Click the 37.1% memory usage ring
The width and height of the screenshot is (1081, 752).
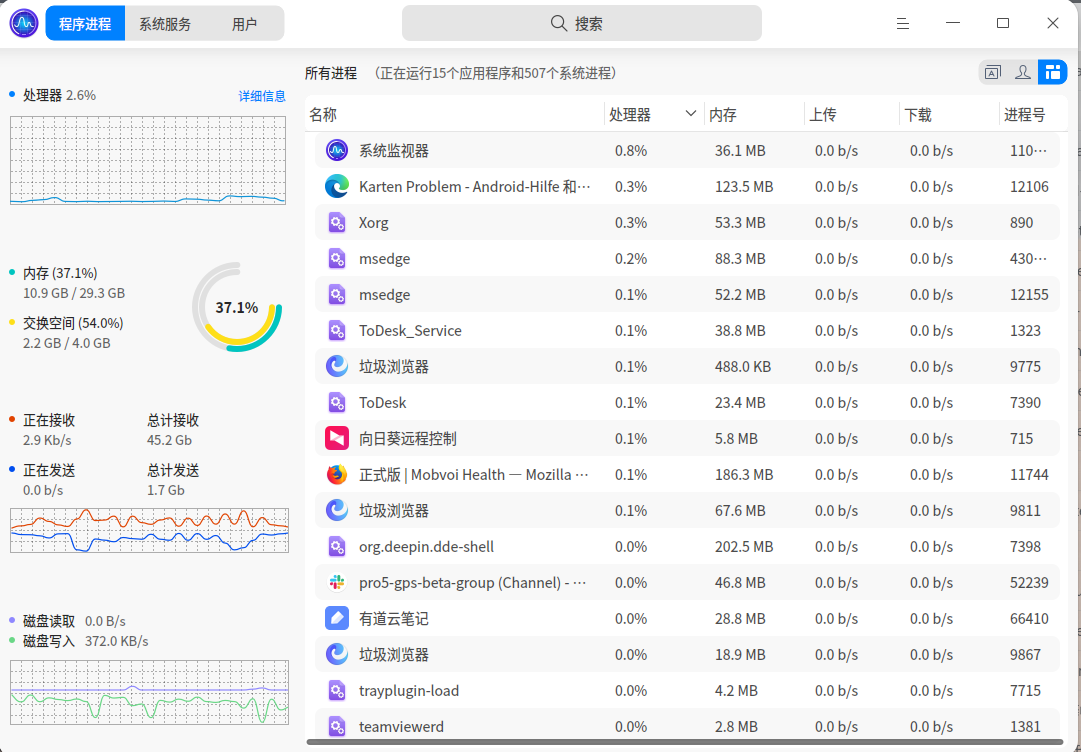click(x=236, y=307)
